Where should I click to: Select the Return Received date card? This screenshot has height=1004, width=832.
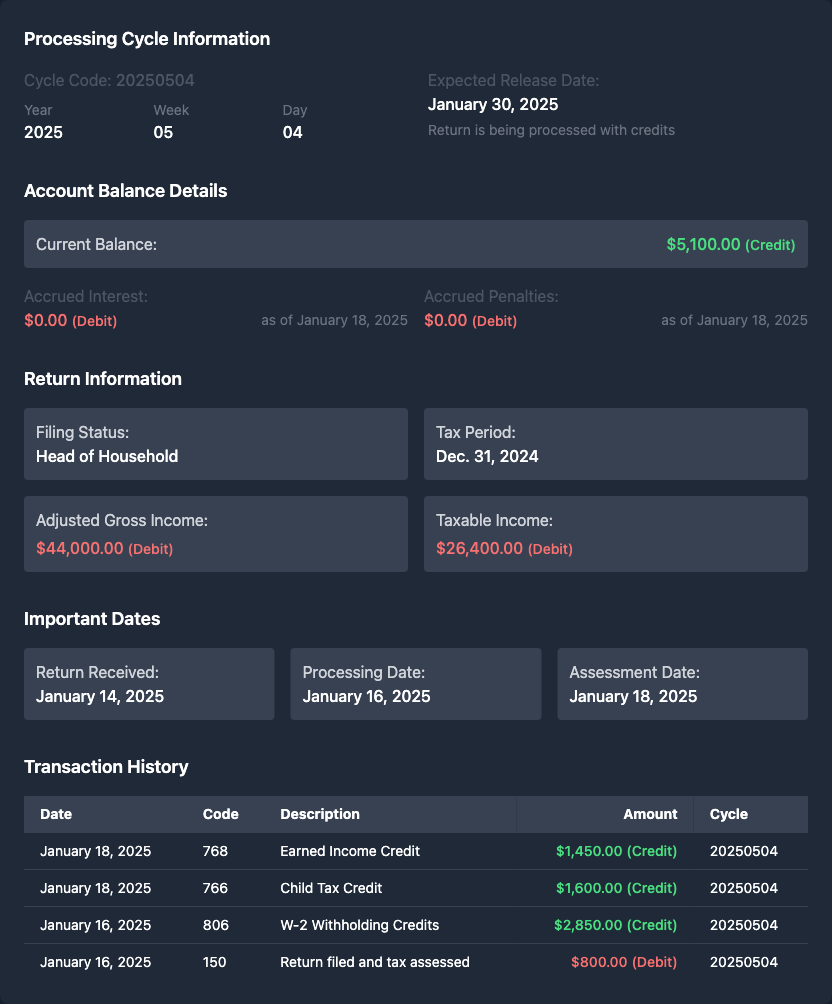coord(149,684)
